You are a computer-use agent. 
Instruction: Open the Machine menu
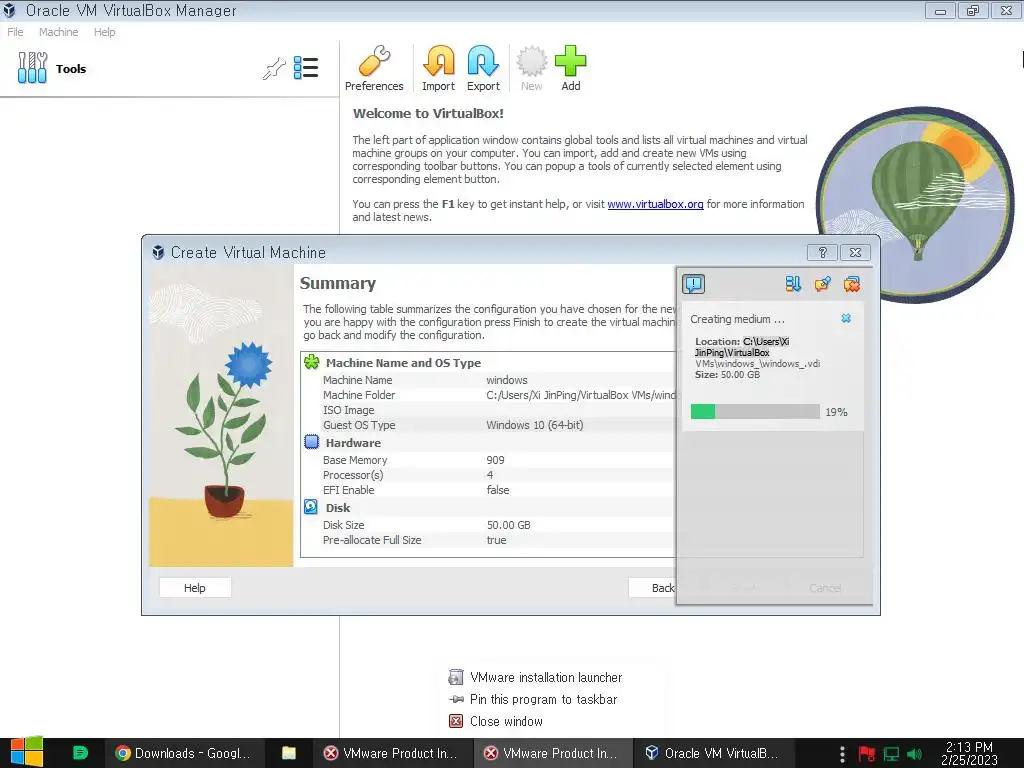(x=58, y=32)
